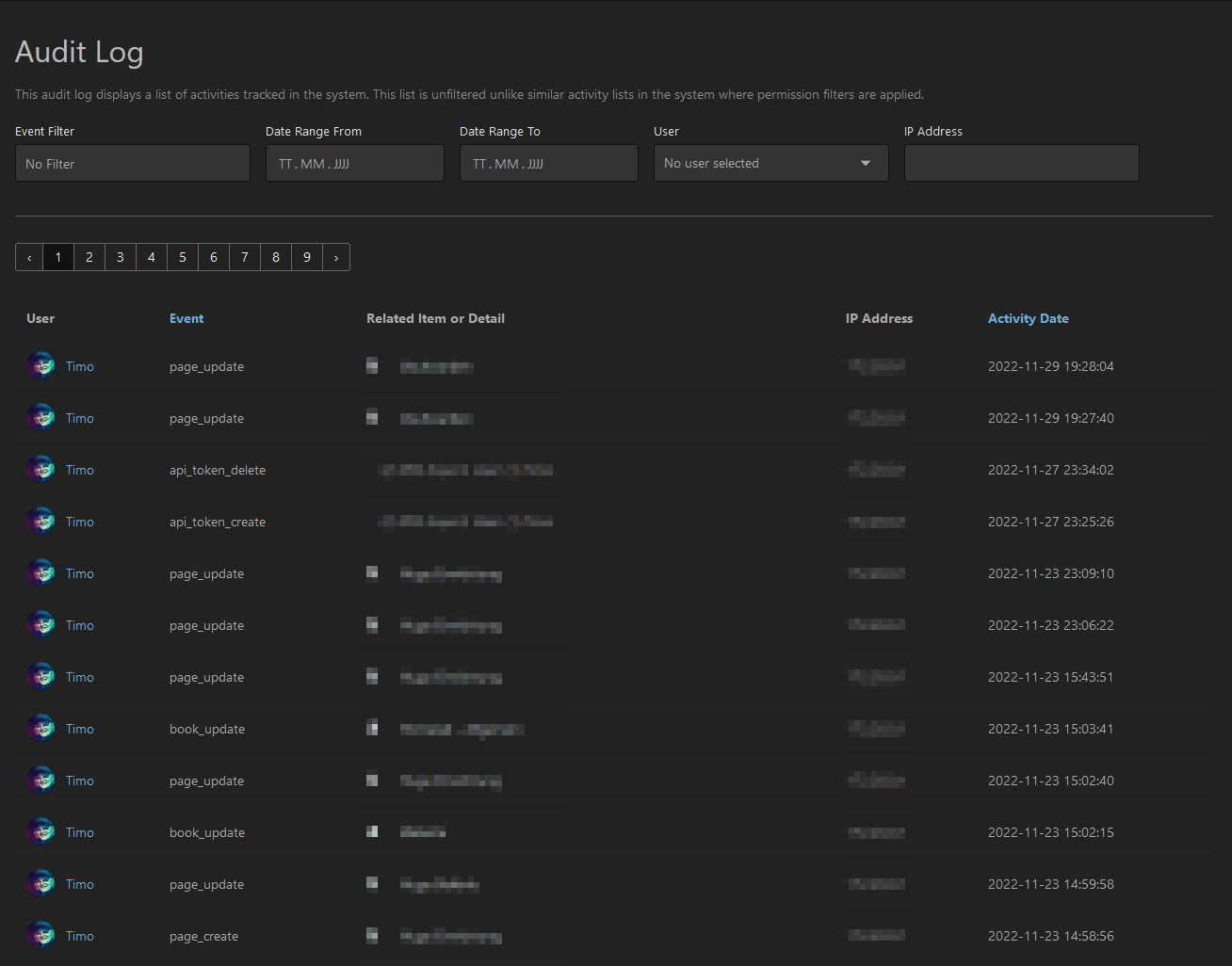Focus the IP Address filter field
The image size is (1232, 966).
tap(1021, 163)
